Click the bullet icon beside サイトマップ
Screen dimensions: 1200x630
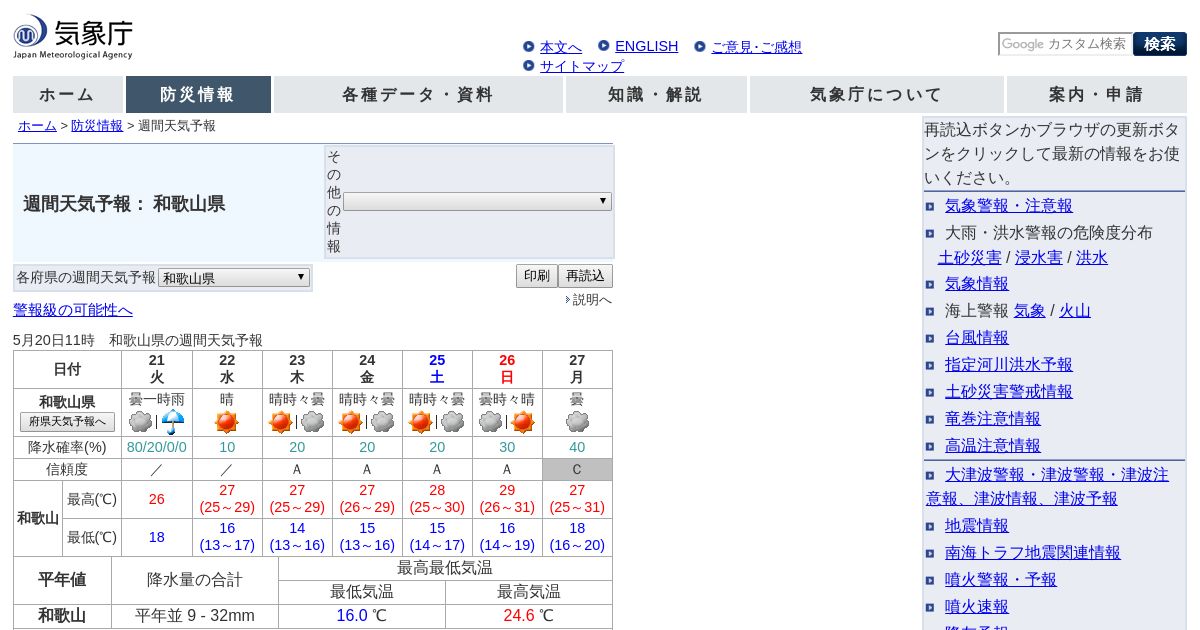click(528, 66)
